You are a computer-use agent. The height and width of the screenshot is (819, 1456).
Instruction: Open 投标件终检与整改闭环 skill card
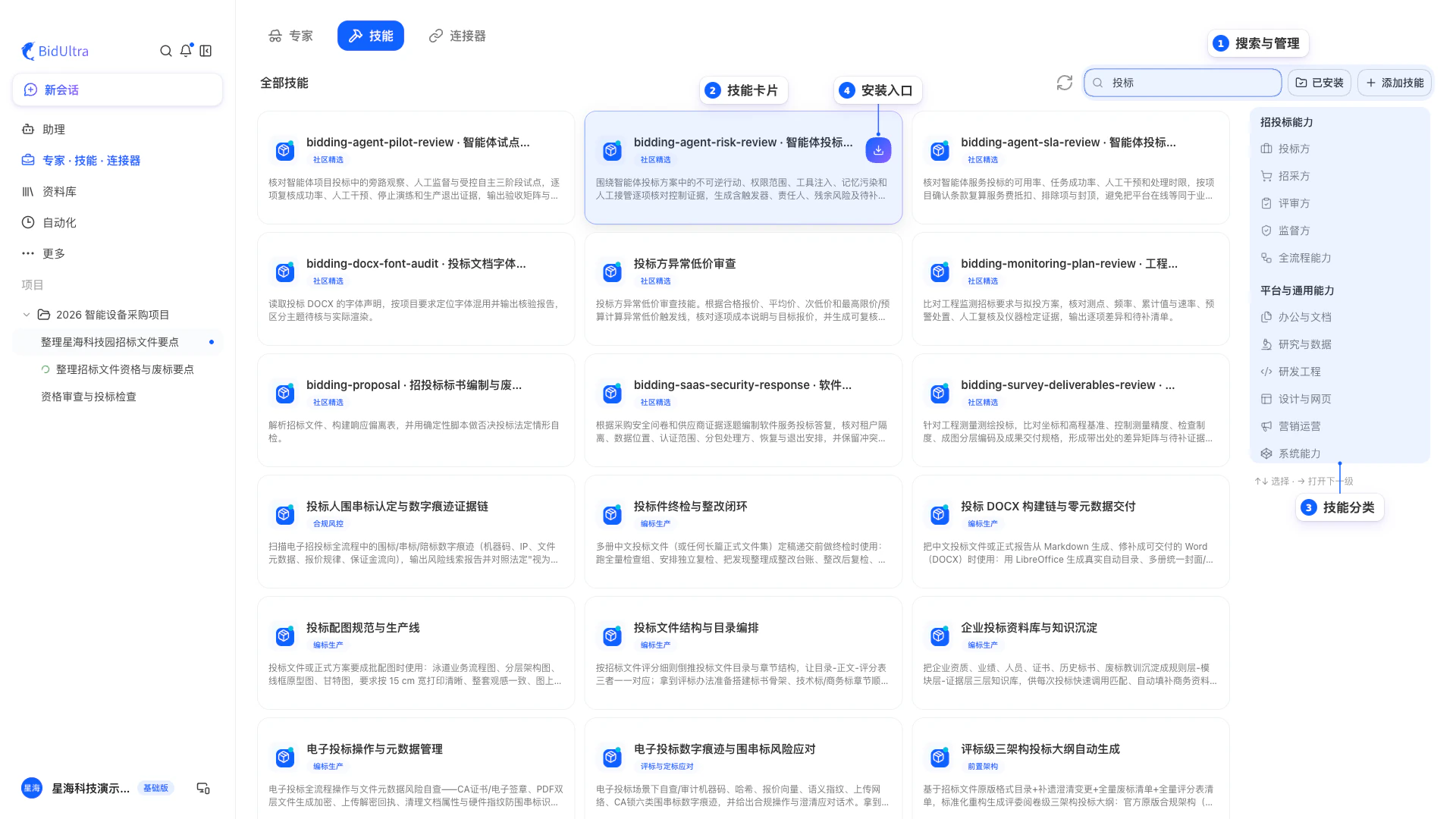[743, 532]
